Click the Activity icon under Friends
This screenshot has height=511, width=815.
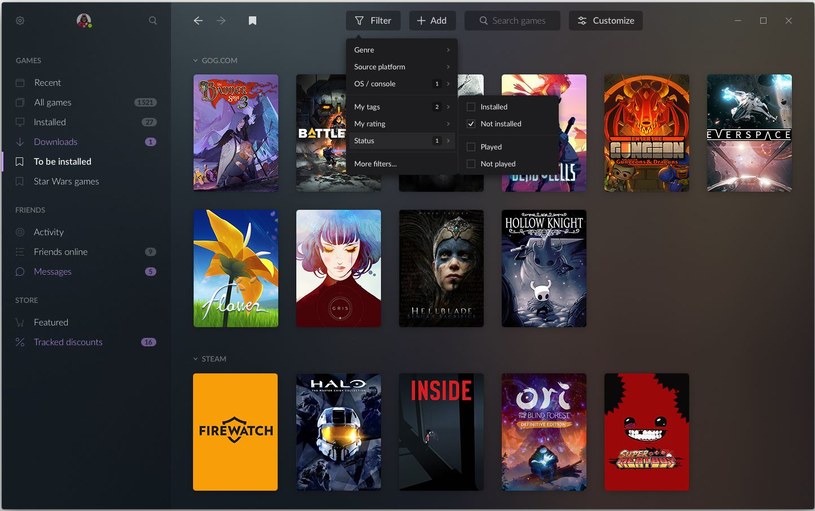click(x=20, y=232)
